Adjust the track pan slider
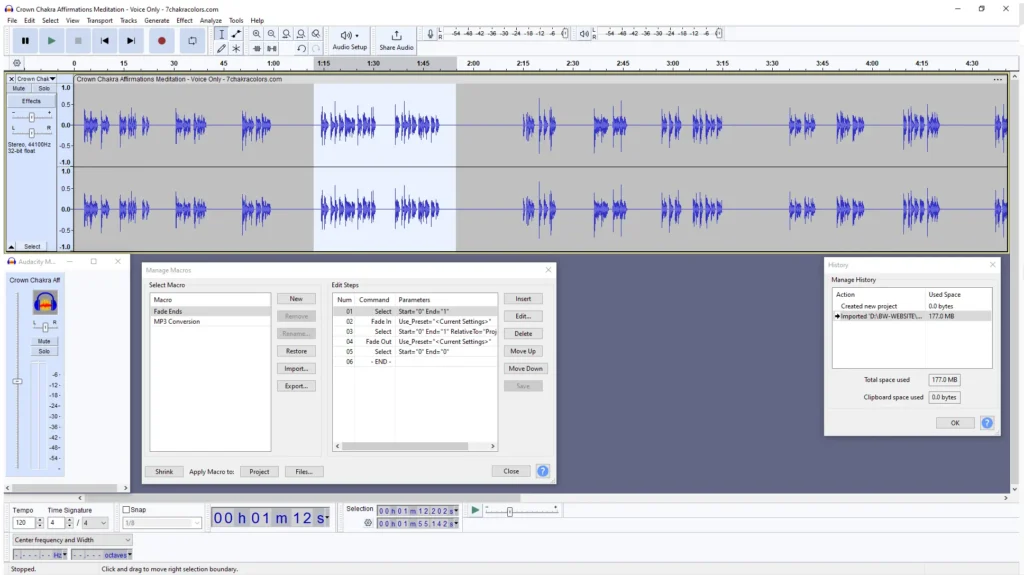 31,132
